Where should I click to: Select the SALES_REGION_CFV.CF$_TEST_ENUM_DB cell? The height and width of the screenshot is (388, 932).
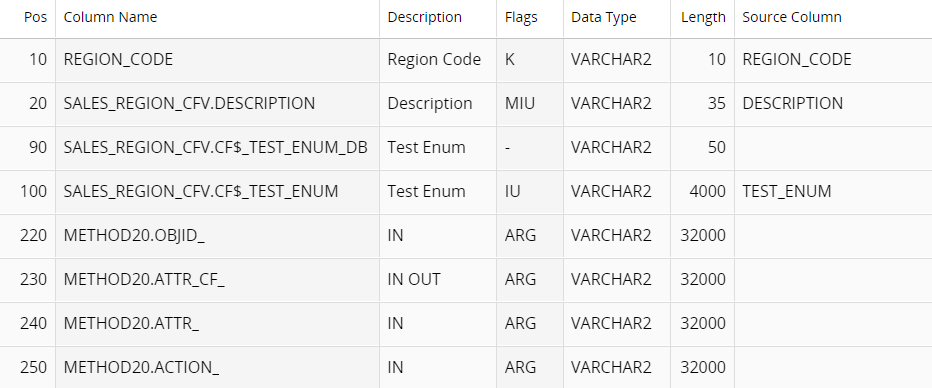tap(218, 147)
